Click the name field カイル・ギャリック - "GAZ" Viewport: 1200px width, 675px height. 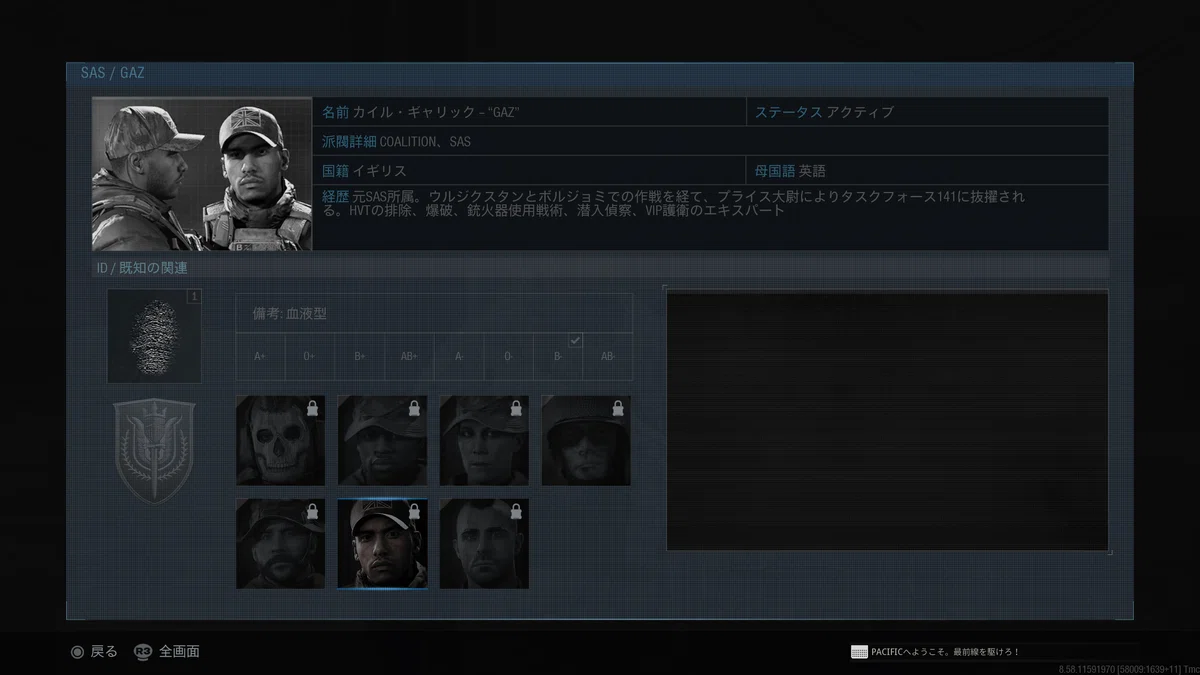pyautogui.click(x=530, y=112)
